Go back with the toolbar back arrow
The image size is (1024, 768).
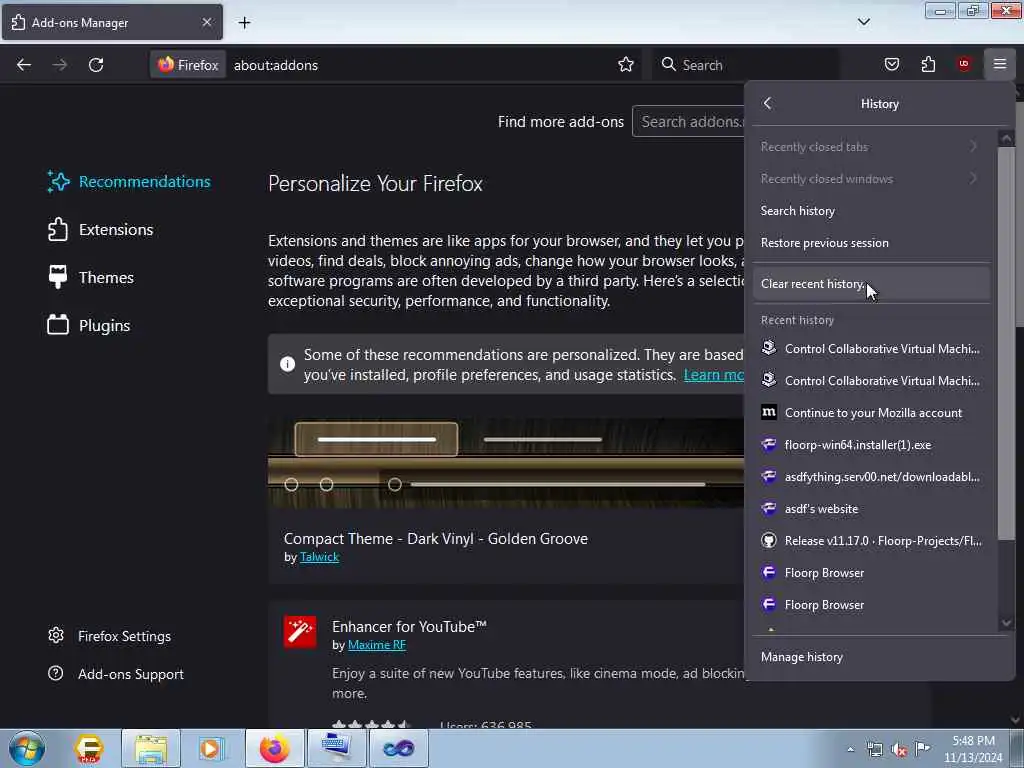pyautogui.click(x=24, y=65)
